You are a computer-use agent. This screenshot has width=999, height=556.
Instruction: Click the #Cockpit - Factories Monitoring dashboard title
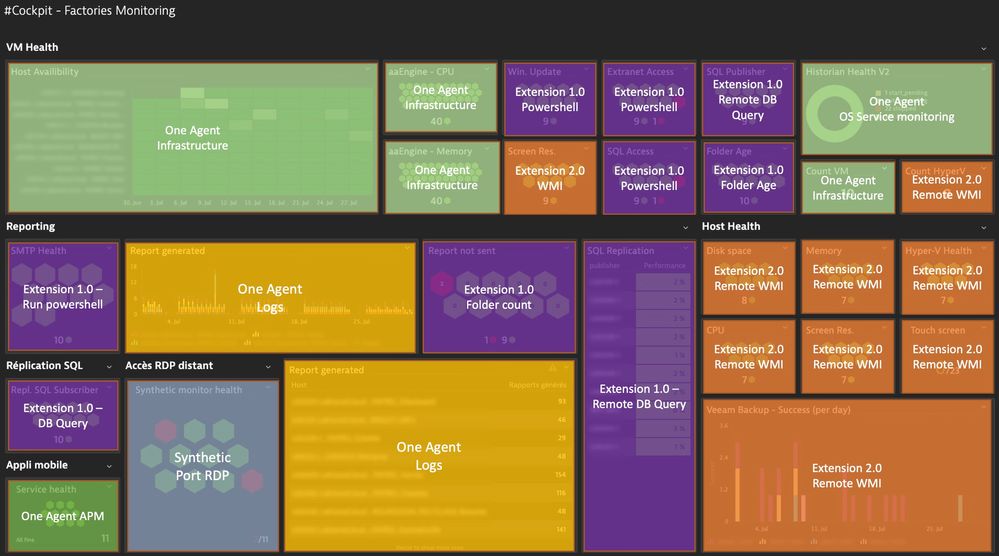pyautogui.click(x=90, y=11)
